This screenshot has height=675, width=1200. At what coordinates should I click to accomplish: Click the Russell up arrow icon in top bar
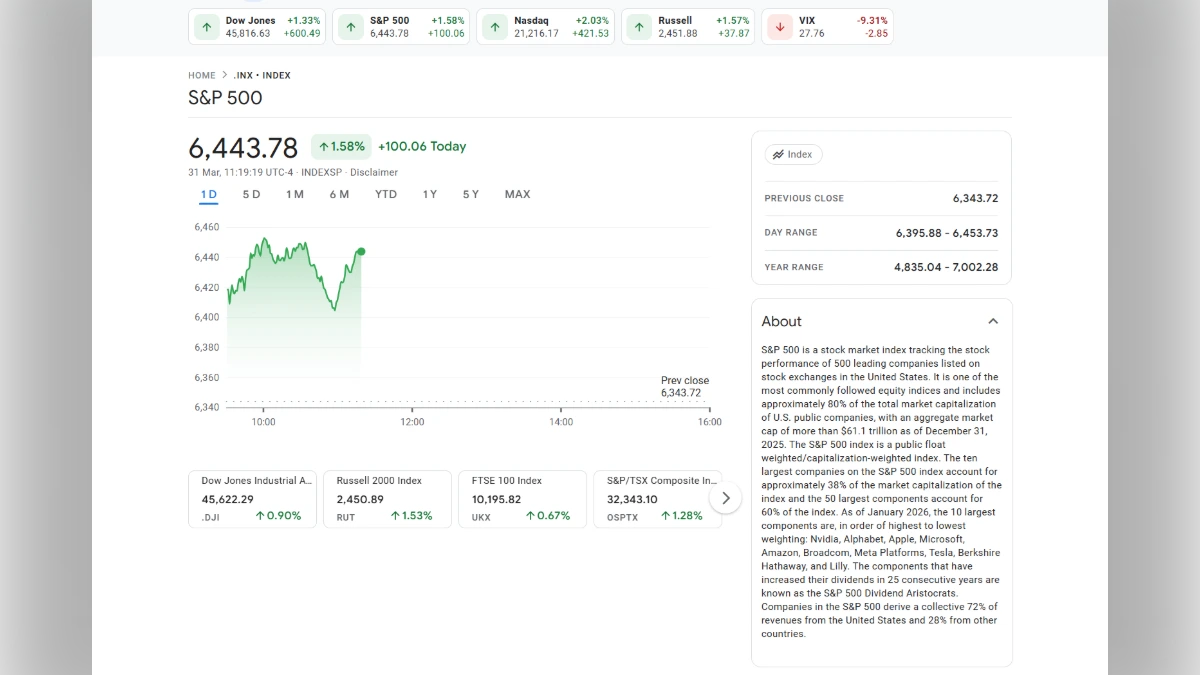638,26
